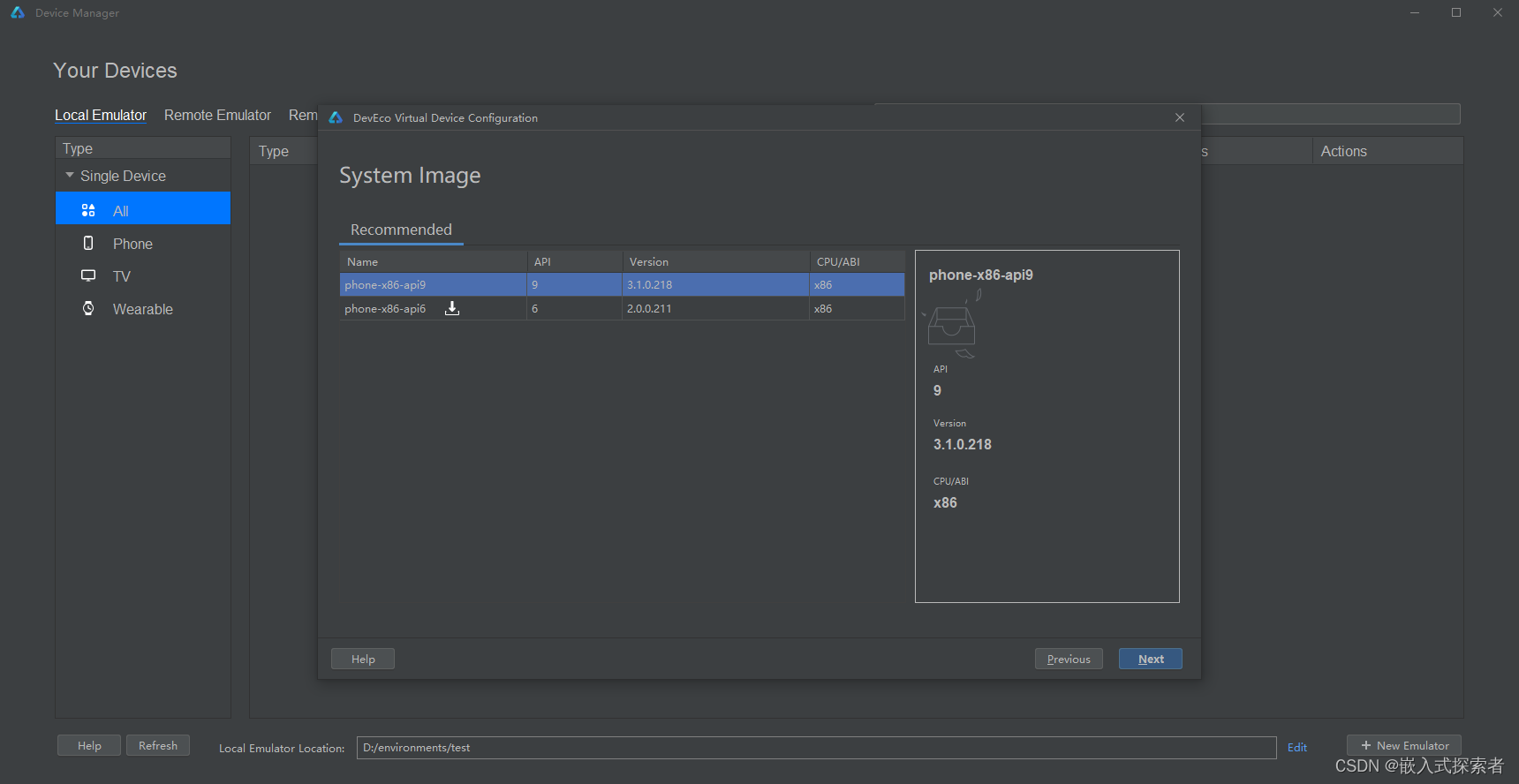
Task: Click the search field above device list
Action: point(1330,114)
